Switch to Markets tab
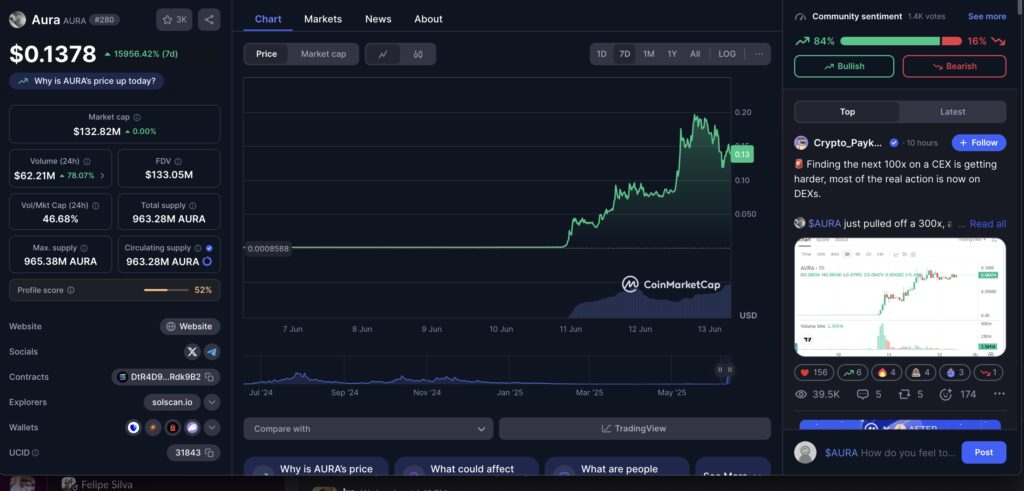Viewport: 1024px width, 491px height. (x=323, y=19)
